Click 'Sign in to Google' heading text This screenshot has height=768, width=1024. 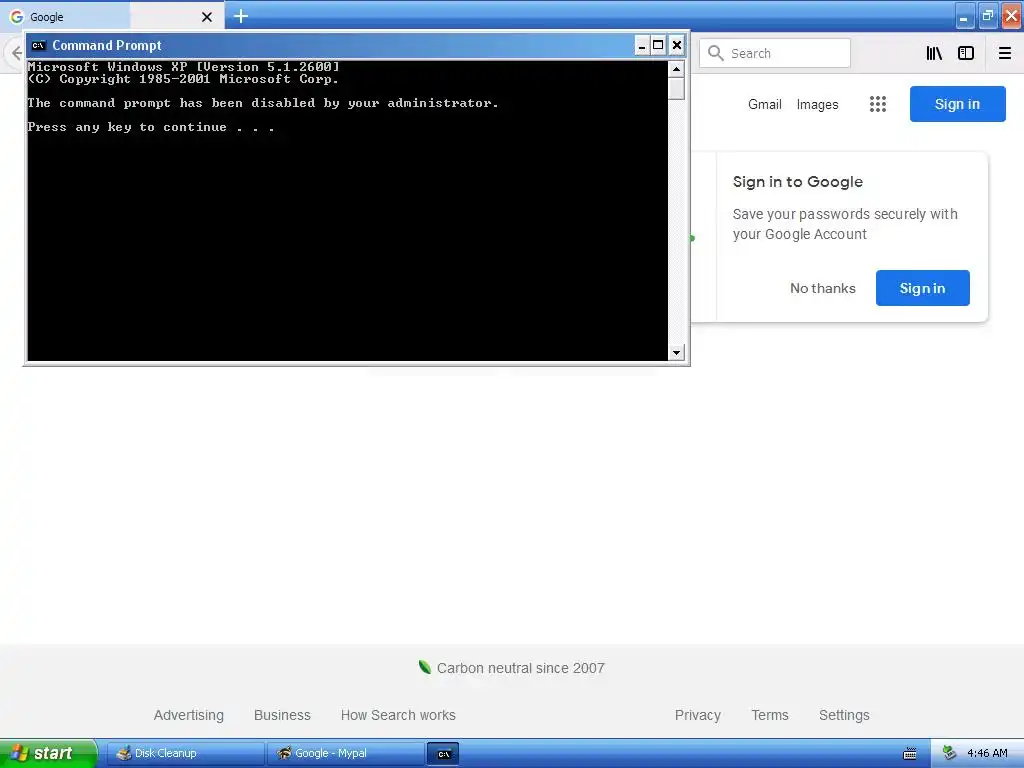click(x=797, y=182)
